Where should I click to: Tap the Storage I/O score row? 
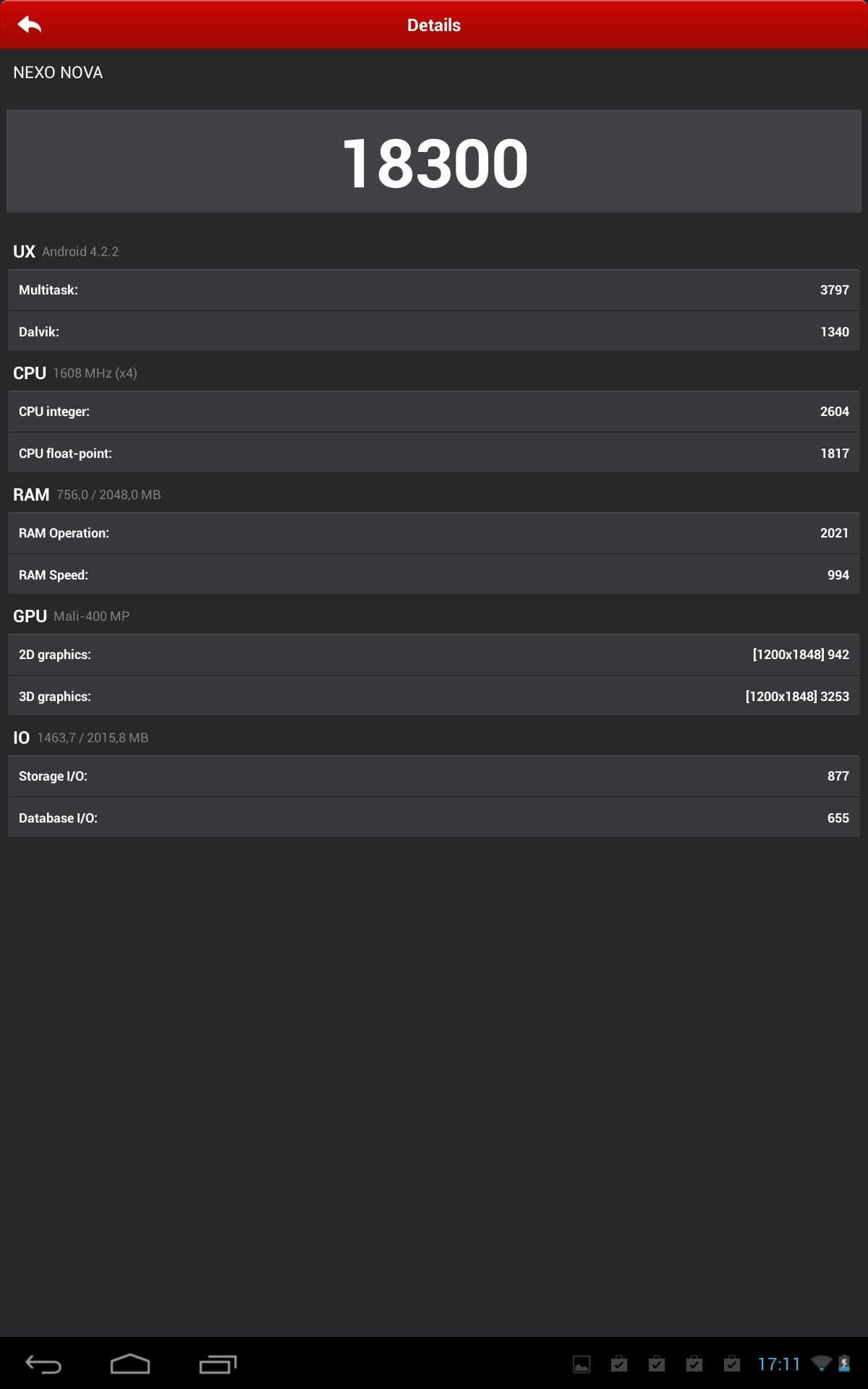point(434,776)
